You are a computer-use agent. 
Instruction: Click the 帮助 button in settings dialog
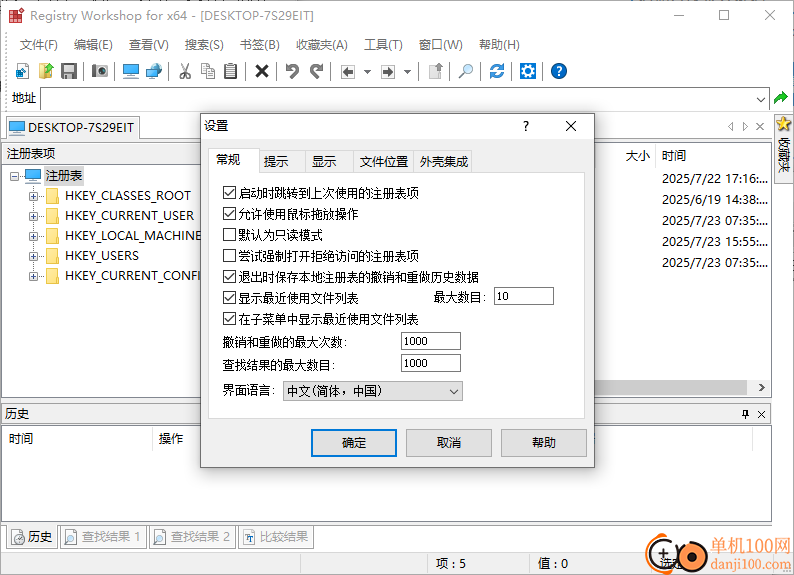(x=544, y=443)
